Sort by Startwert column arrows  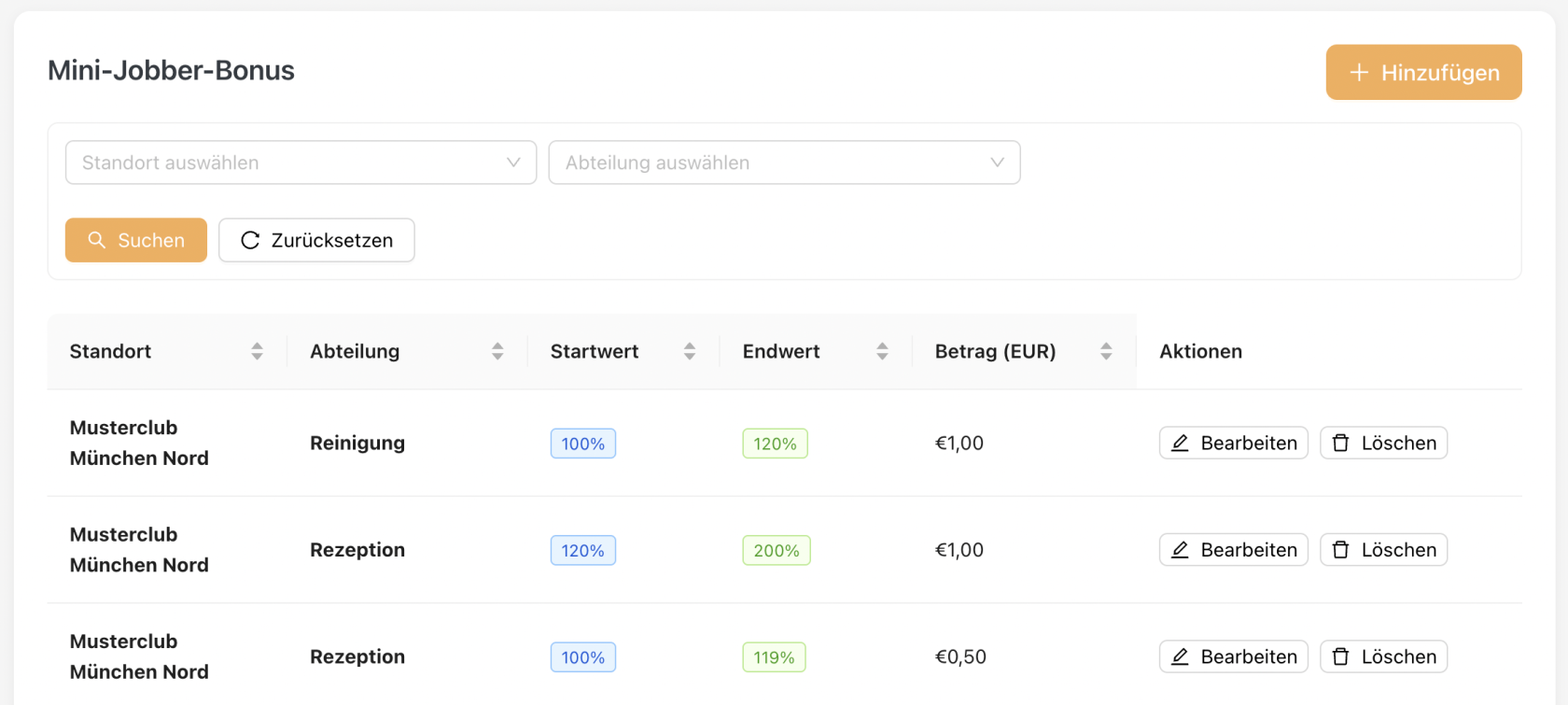pos(690,351)
